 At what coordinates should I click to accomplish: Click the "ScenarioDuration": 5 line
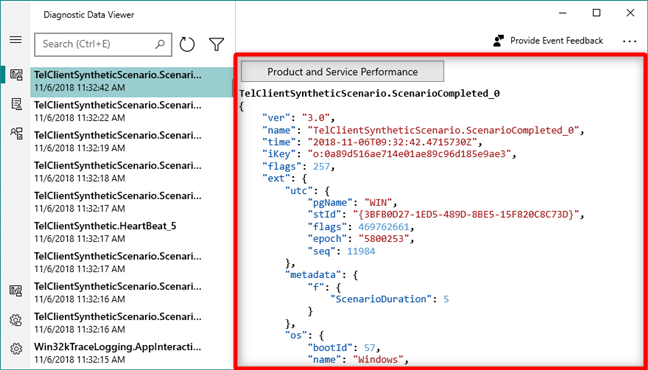(389, 299)
